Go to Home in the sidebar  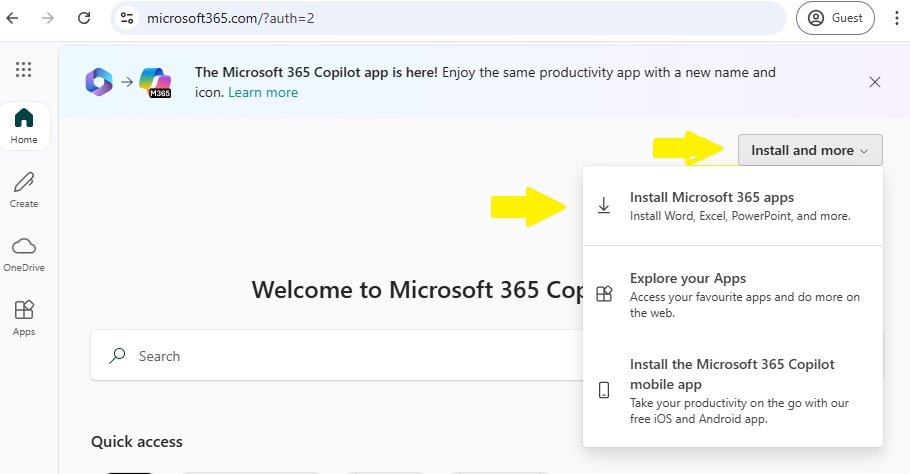click(24, 126)
